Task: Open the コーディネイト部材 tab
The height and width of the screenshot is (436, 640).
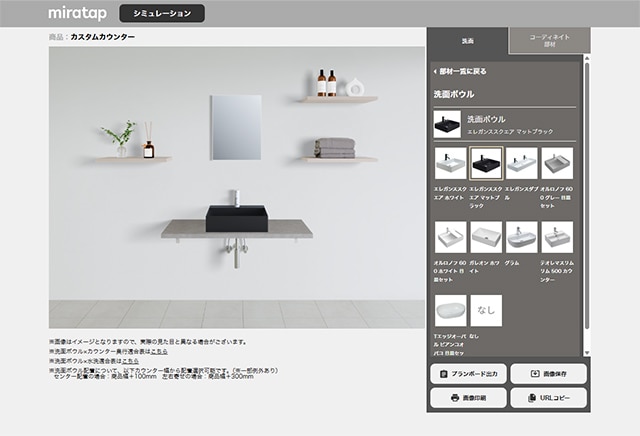Action: click(x=549, y=41)
